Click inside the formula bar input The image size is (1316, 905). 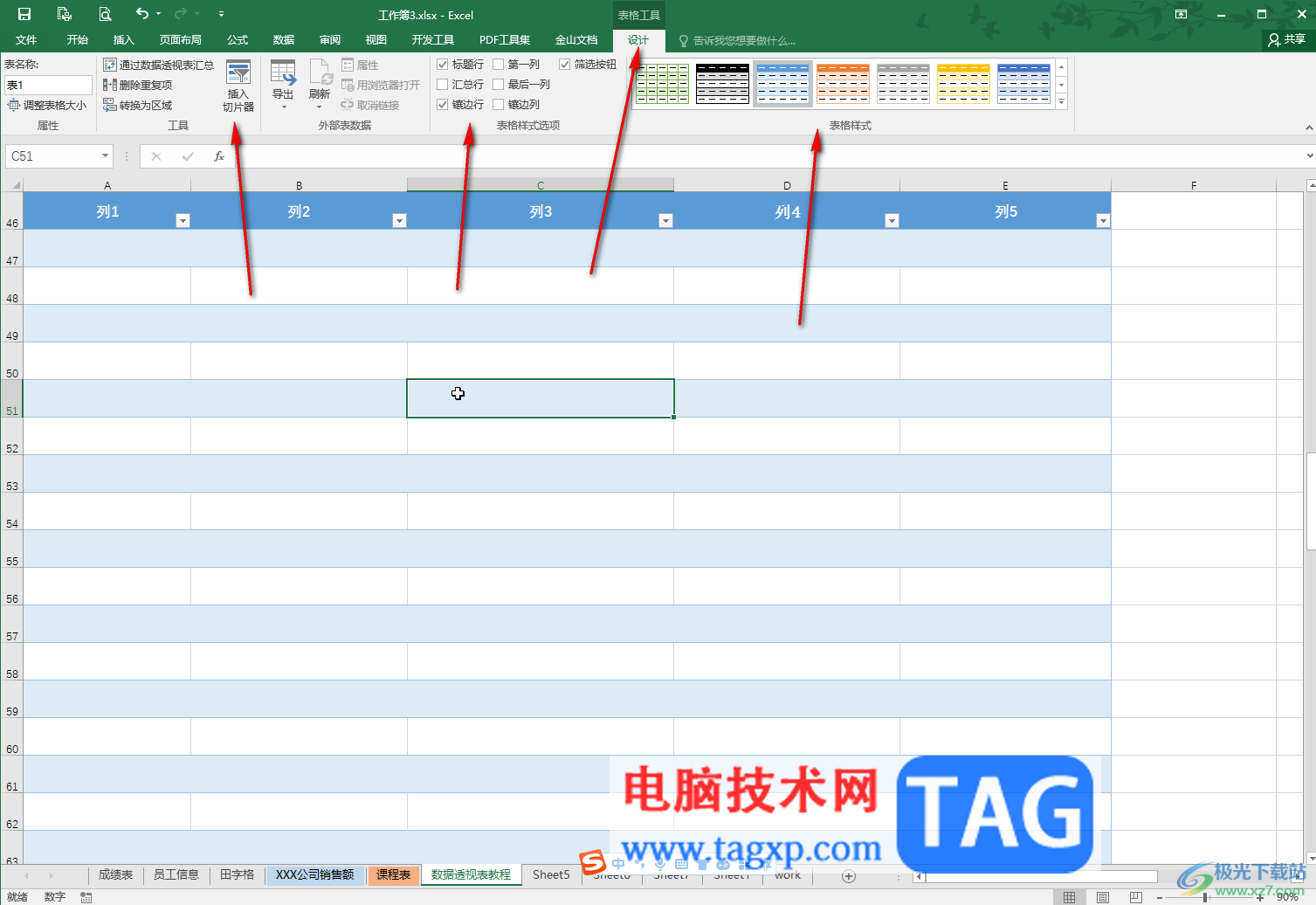pos(768,156)
